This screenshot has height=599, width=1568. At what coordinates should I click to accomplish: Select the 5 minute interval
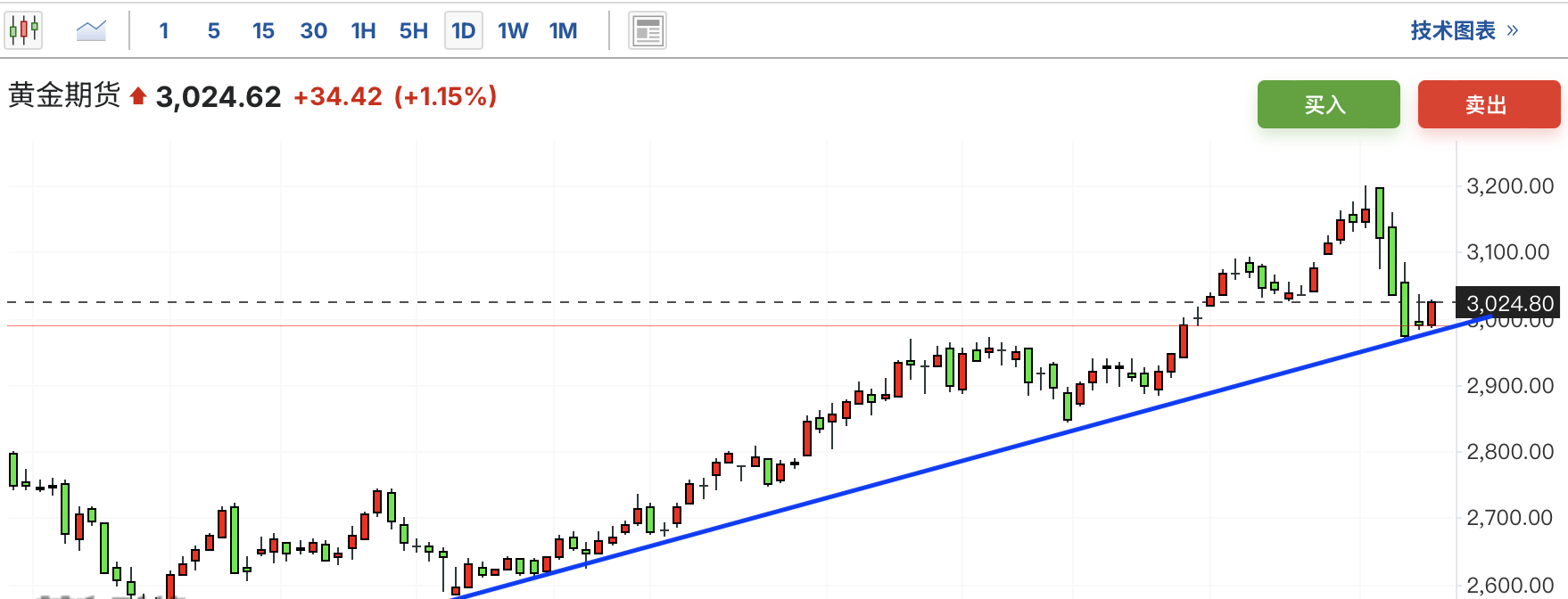coord(214,31)
